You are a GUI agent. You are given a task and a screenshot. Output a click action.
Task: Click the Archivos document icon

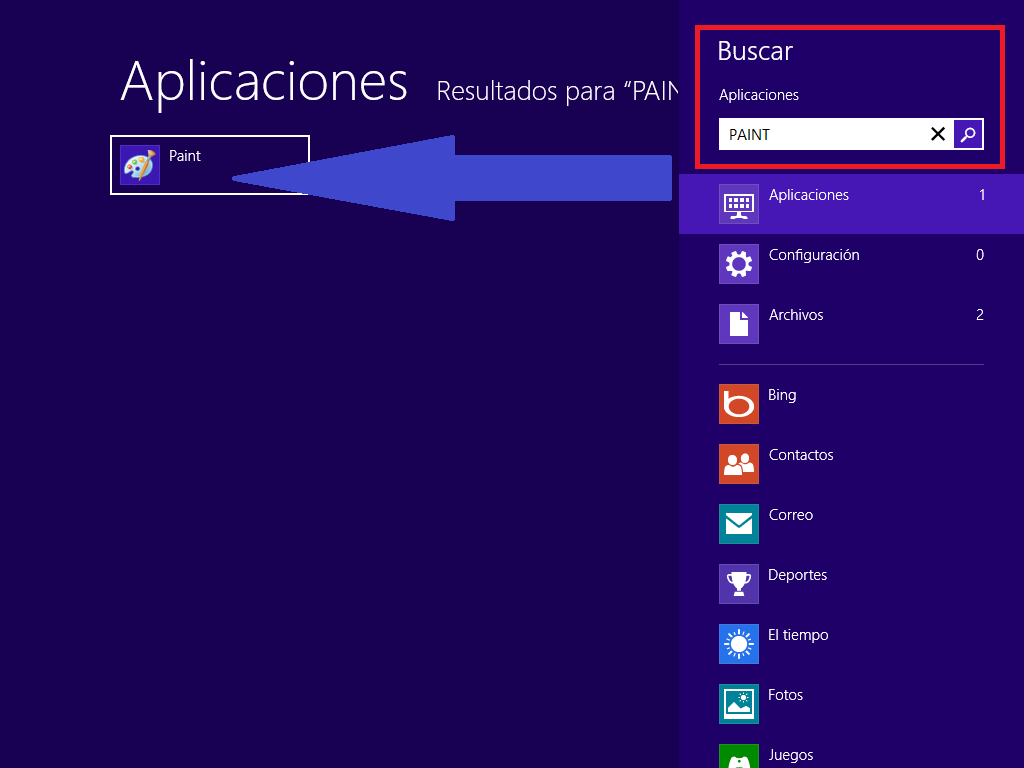pos(739,324)
